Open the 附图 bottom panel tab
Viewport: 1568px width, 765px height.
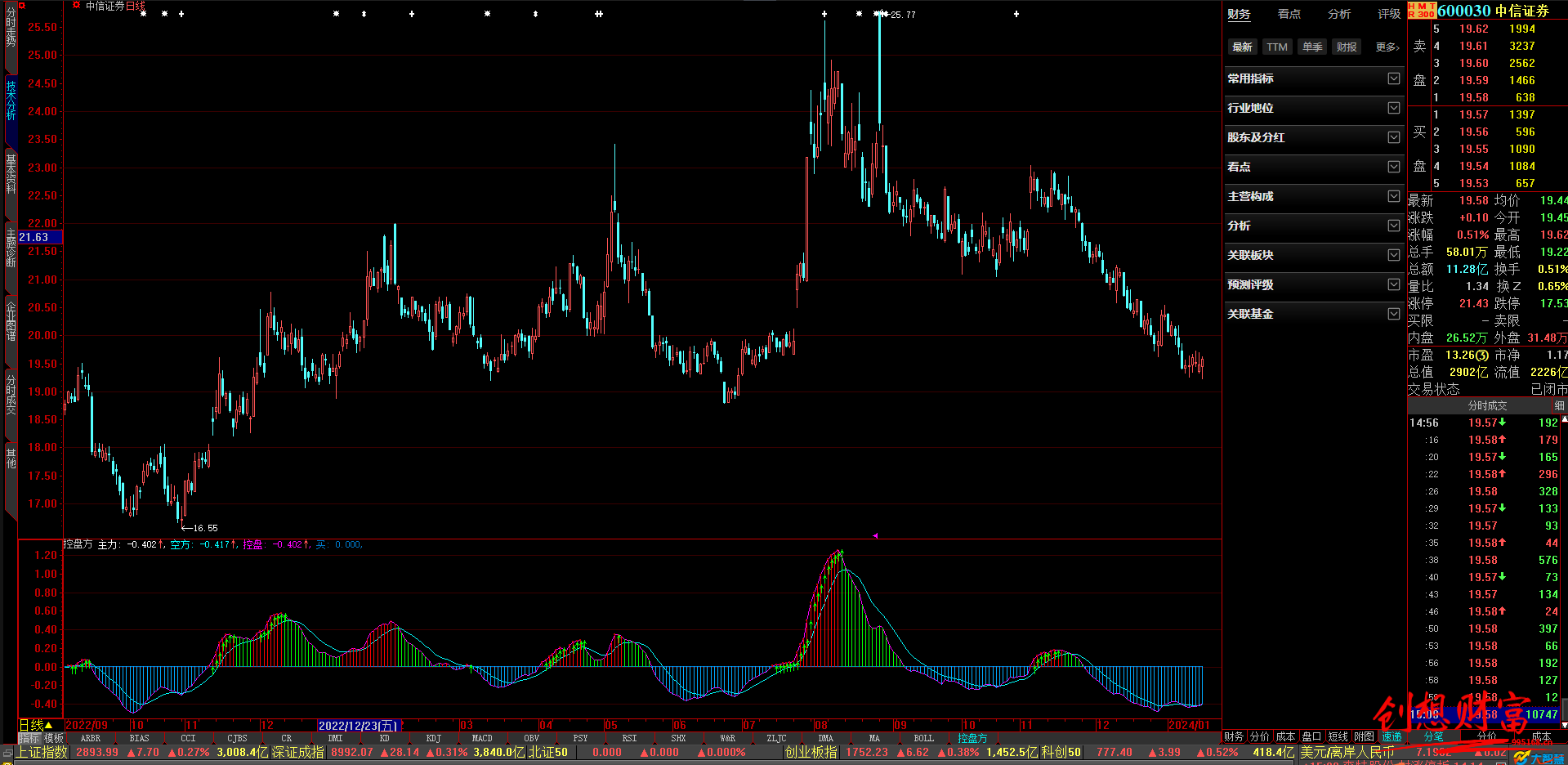click(1364, 736)
